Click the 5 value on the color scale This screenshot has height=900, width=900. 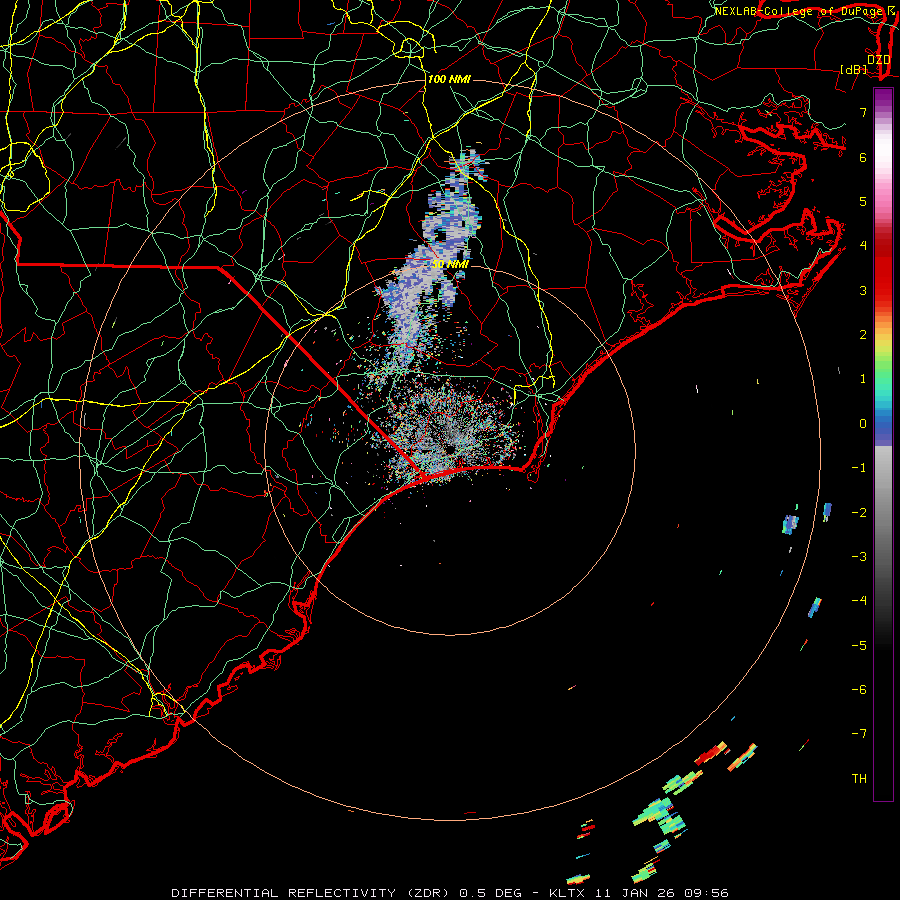863,201
